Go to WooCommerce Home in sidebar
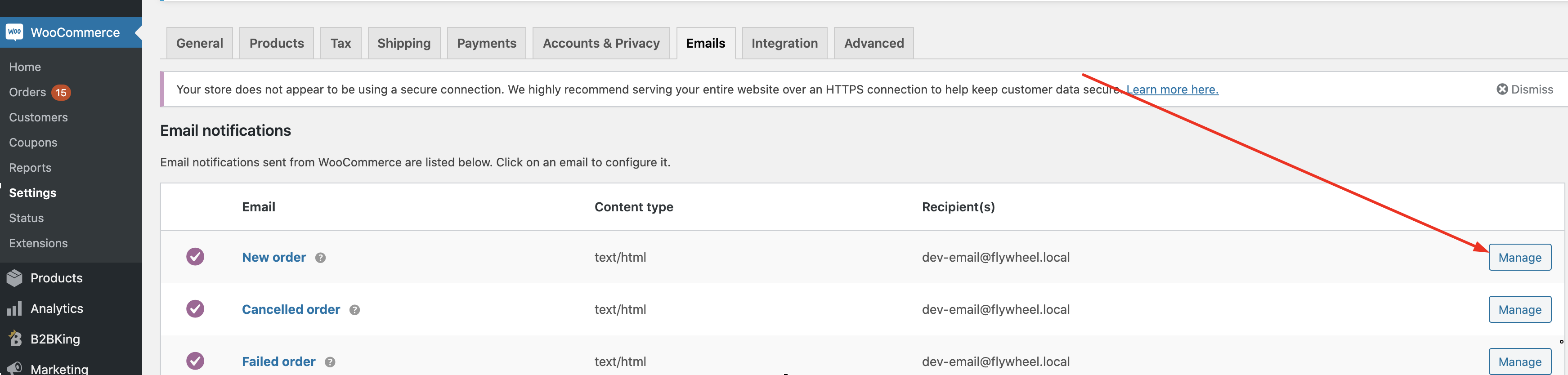 click(x=25, y=67)
